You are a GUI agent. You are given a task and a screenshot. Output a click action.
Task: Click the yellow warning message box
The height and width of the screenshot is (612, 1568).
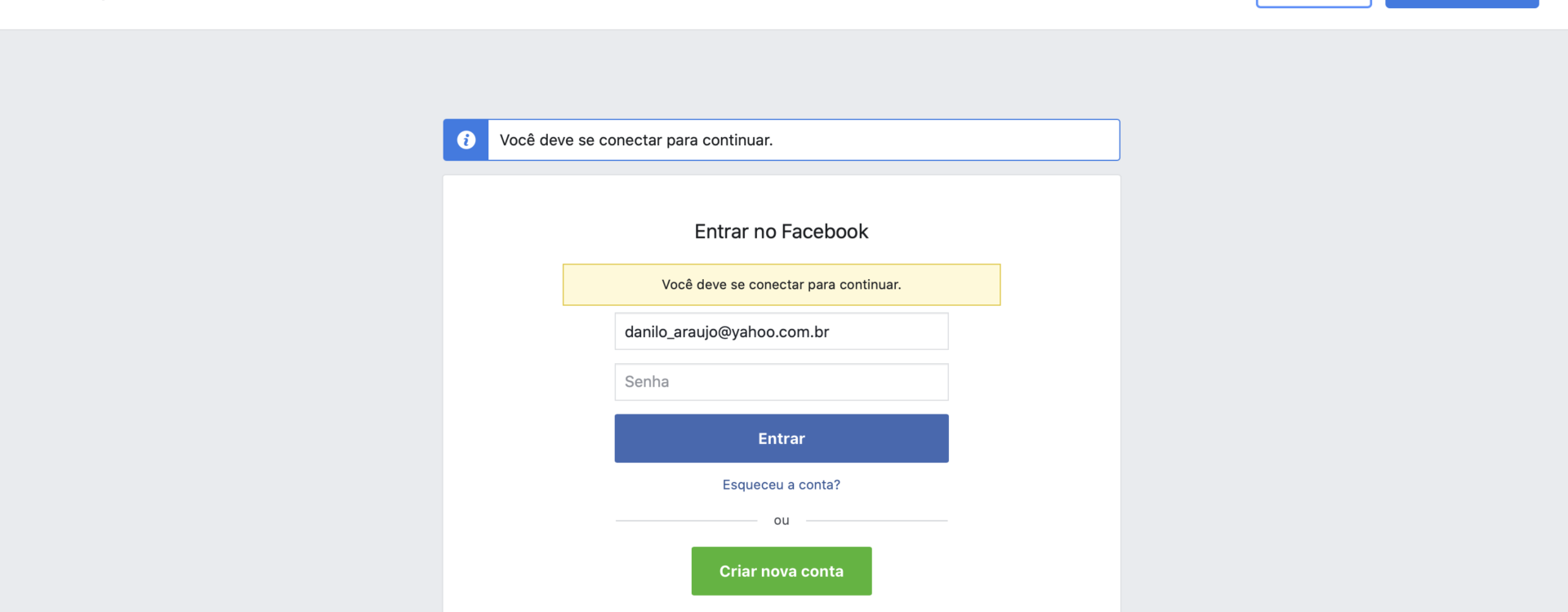782,285
